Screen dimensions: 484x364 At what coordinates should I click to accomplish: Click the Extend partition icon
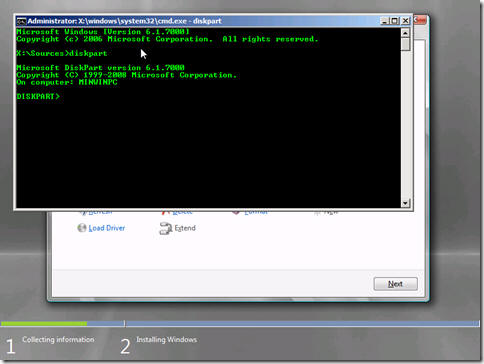165,228
